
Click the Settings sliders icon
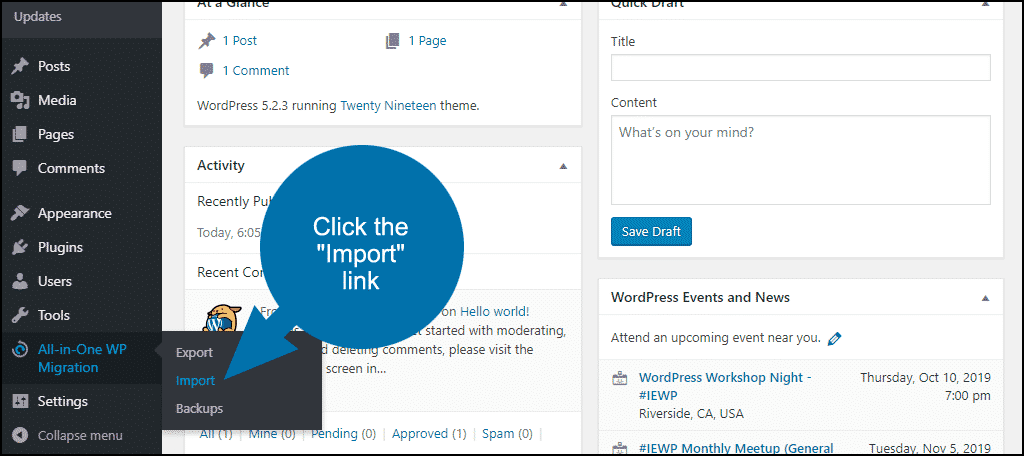click(20, 401)
